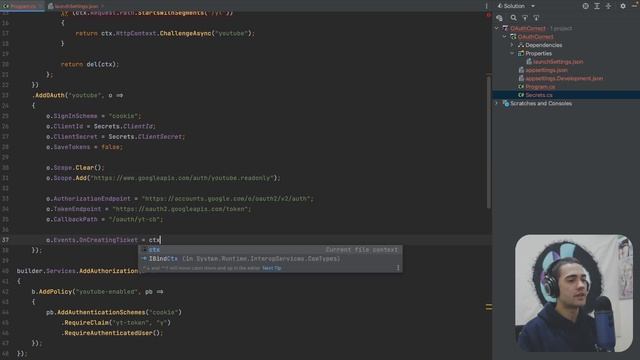The width and height of the screenshot is (640, 360).
Task: Click the AddOAuth method call in code
Action: pyautogui.click(x=50, y=96)
